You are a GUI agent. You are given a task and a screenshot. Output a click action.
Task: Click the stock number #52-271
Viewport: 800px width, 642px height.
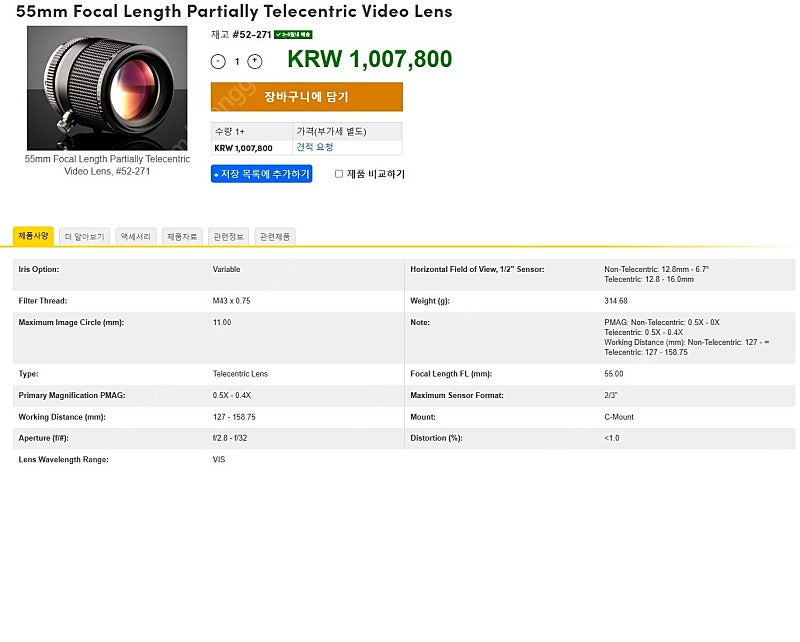pos(251,34)
